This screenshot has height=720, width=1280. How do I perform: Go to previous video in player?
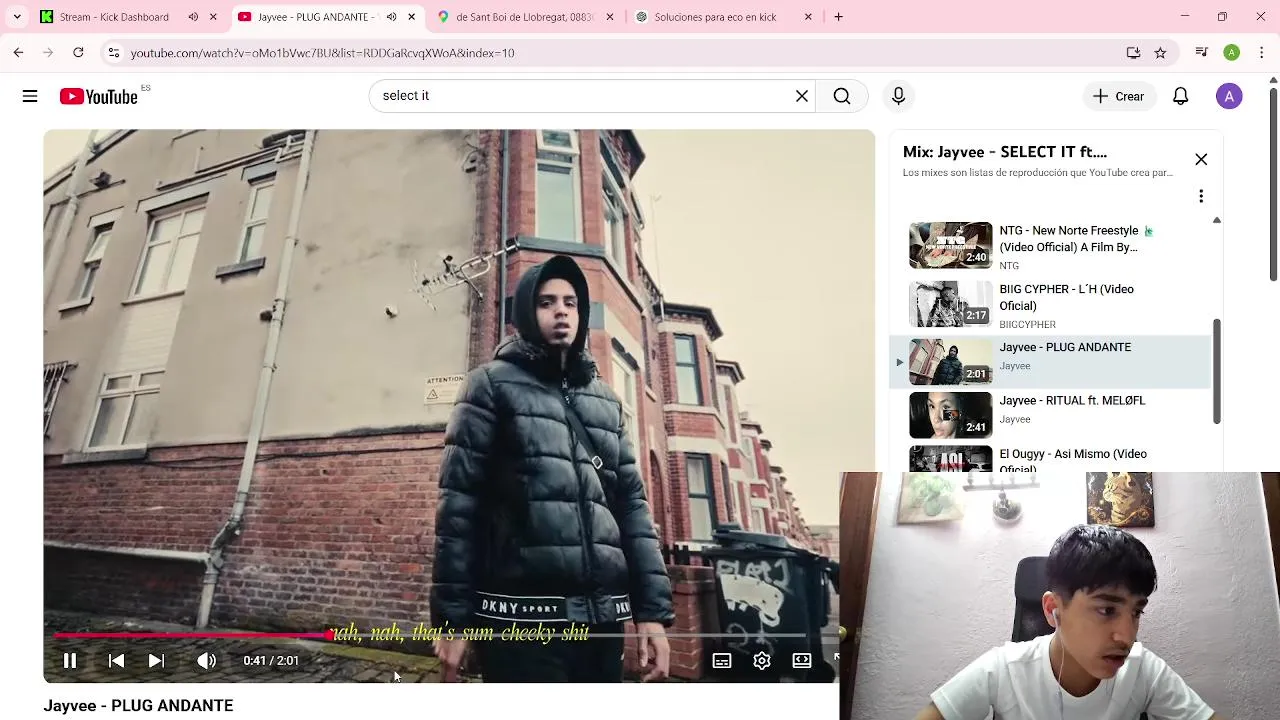(116, 661)
